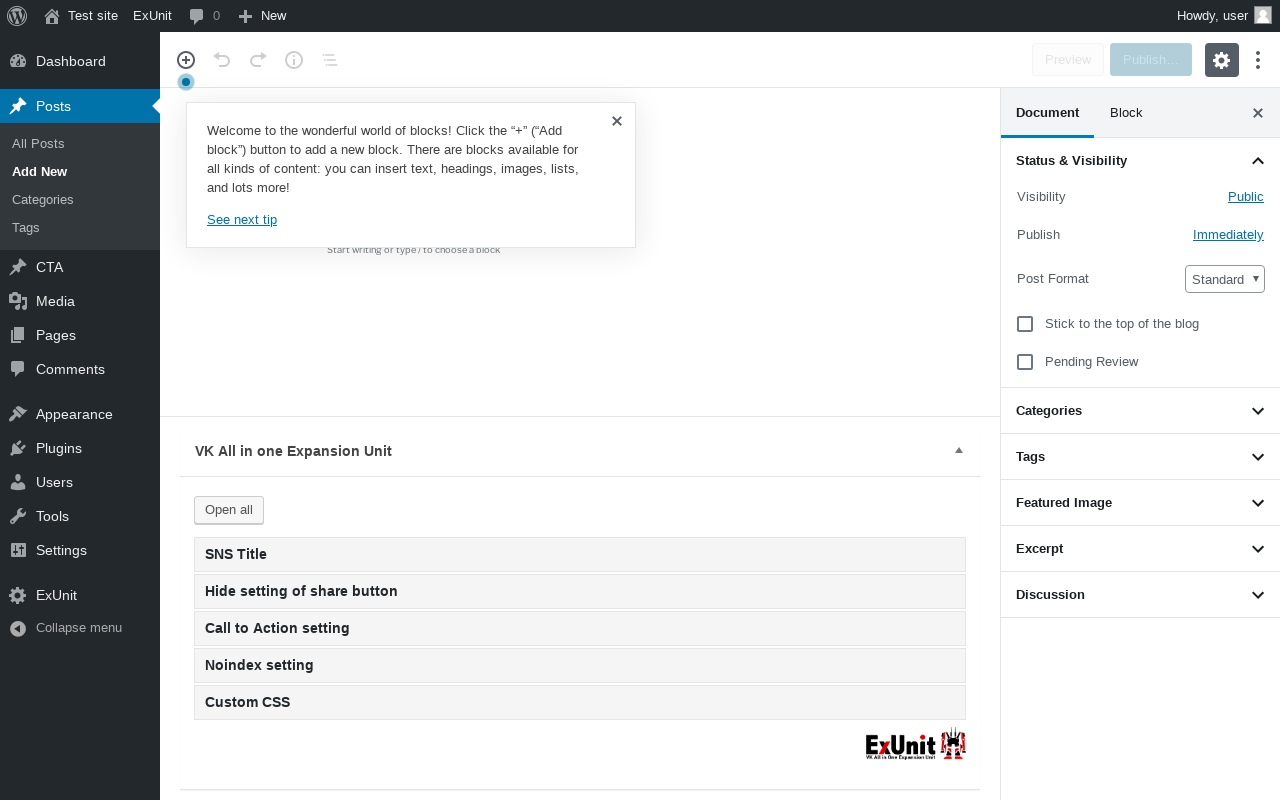1280x800 pixels.
Task: Open the Post Format dropdown
Action: tap(1225, 279)
